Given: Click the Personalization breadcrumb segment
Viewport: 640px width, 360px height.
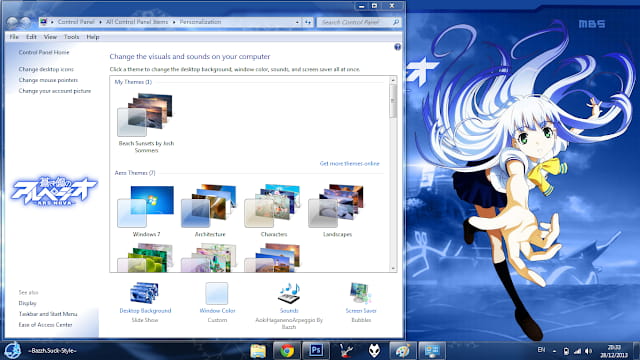Looking at the screenshot, I should pos(200,22).
